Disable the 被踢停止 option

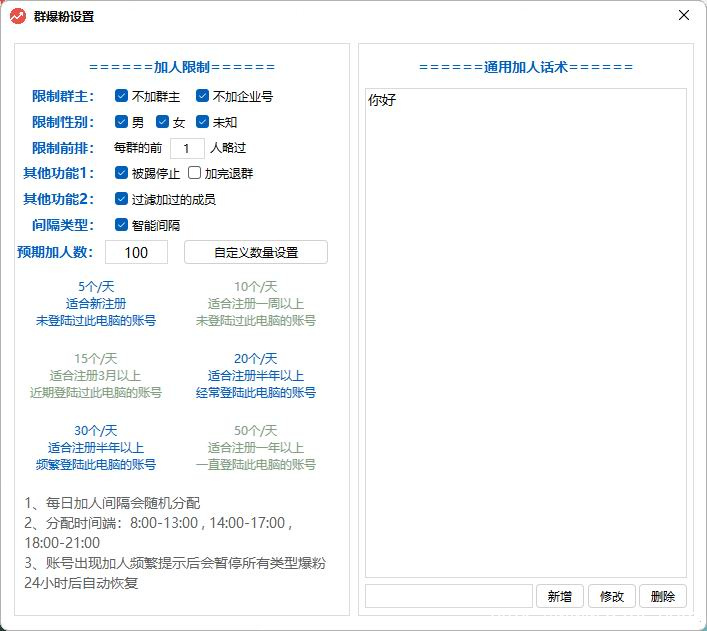pos(121,173)
